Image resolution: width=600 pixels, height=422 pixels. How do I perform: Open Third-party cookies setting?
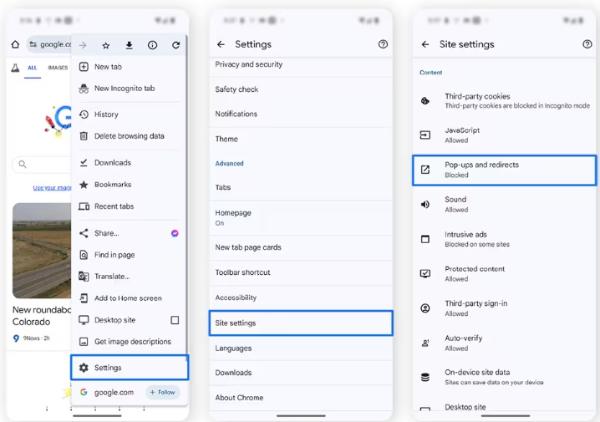click(x=504, y=100)
